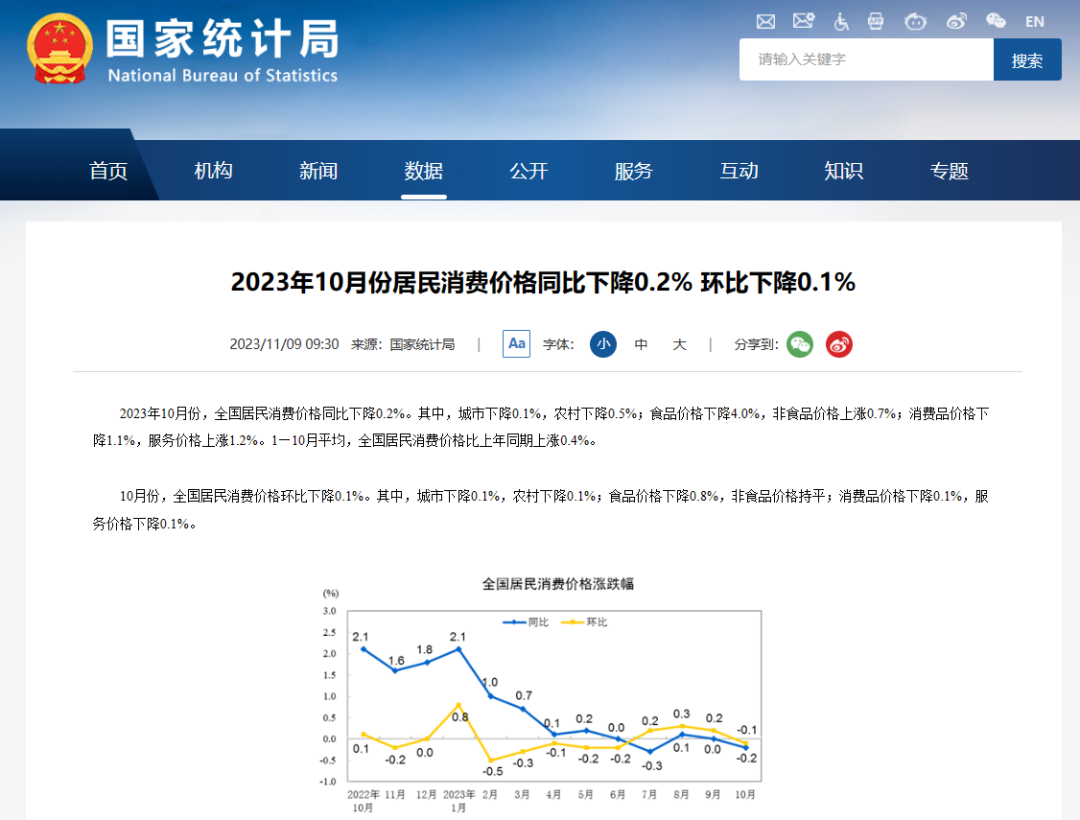Click the email subscription icon

(803, 20)
